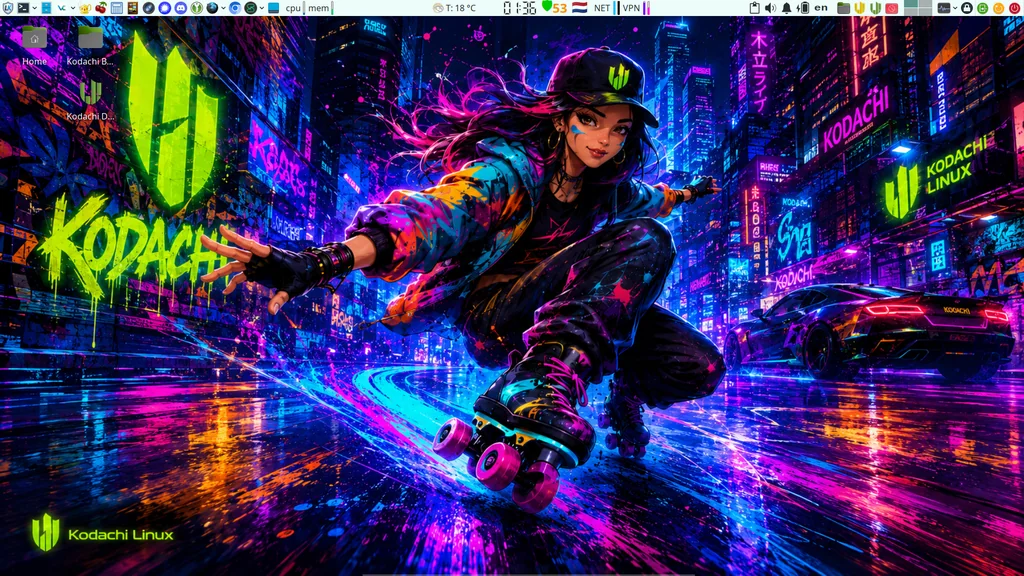Image resolution: width=1024 pixels, height=576 pixels.
Task: Lock the screen with the padlock icon
Action: coord(967,8)
